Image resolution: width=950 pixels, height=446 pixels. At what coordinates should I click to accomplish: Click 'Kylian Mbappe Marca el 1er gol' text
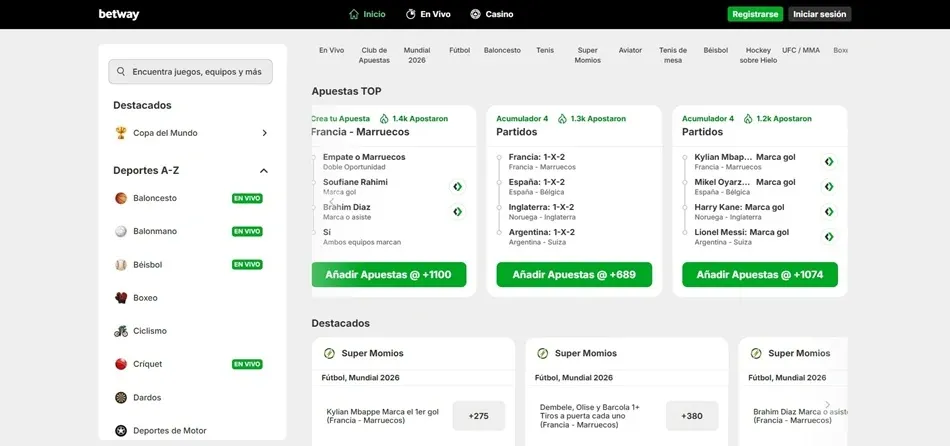tap(382, 411)
